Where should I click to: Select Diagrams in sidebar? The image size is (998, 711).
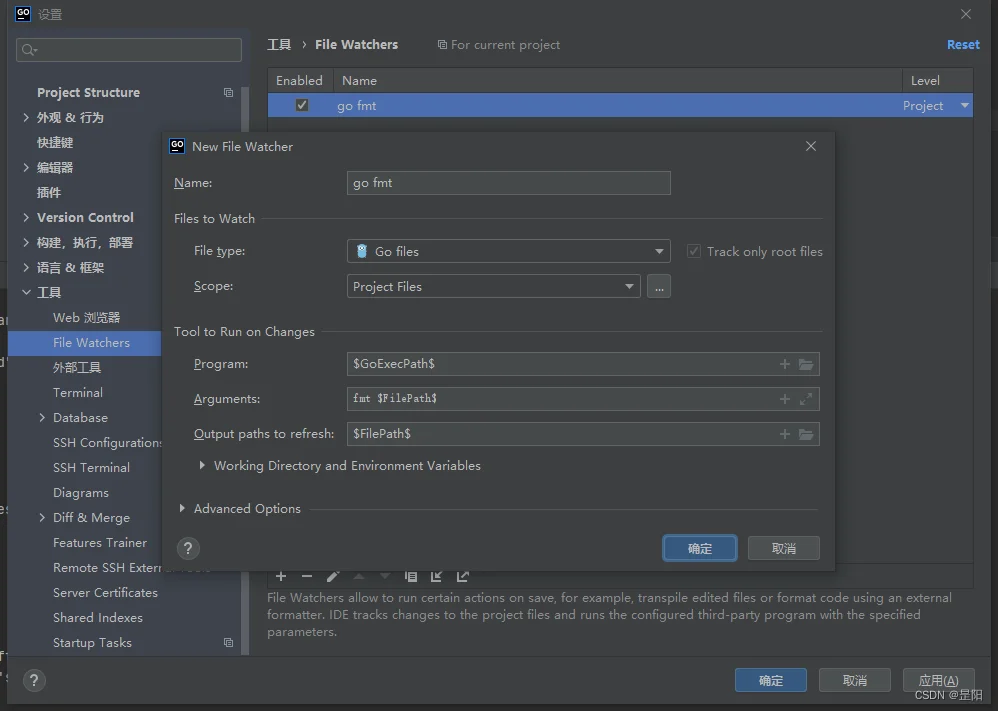click(x=81, y=493)
